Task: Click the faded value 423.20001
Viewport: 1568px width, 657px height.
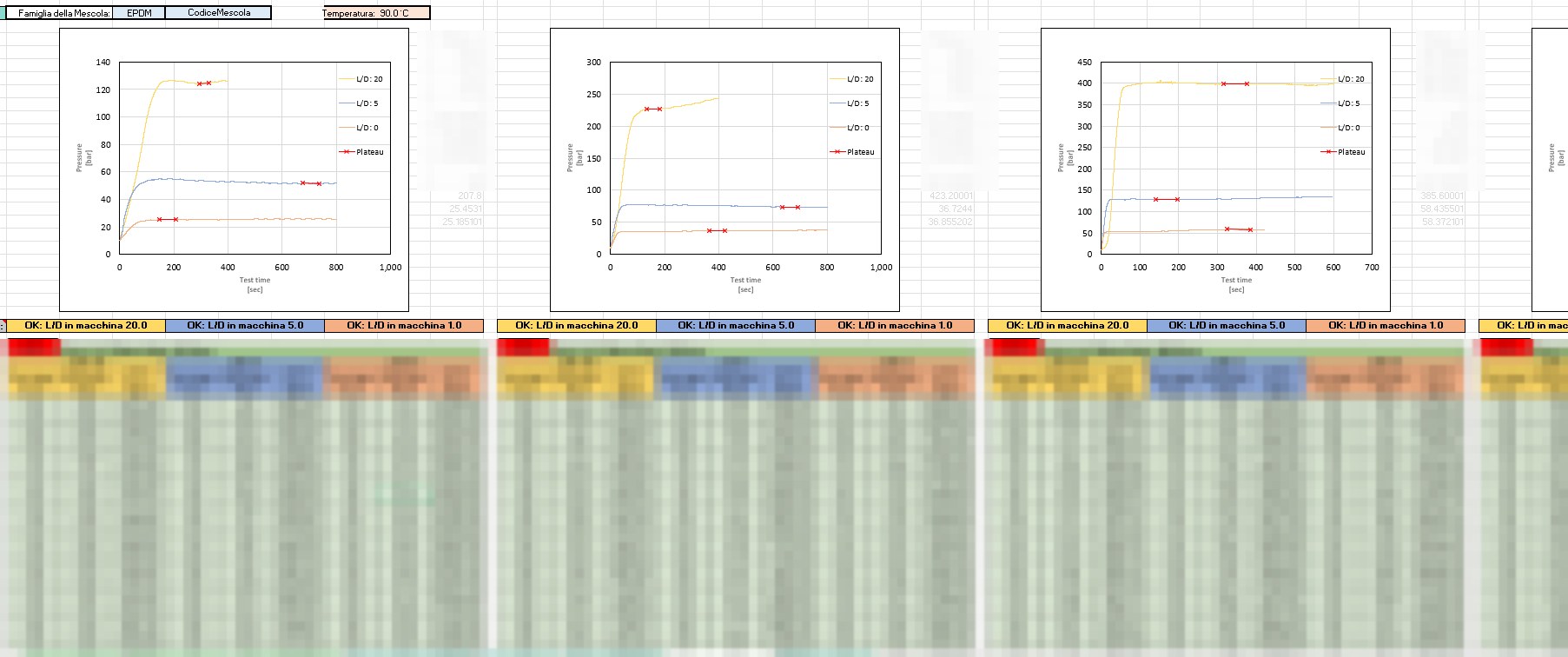Action: coord(951,196)
